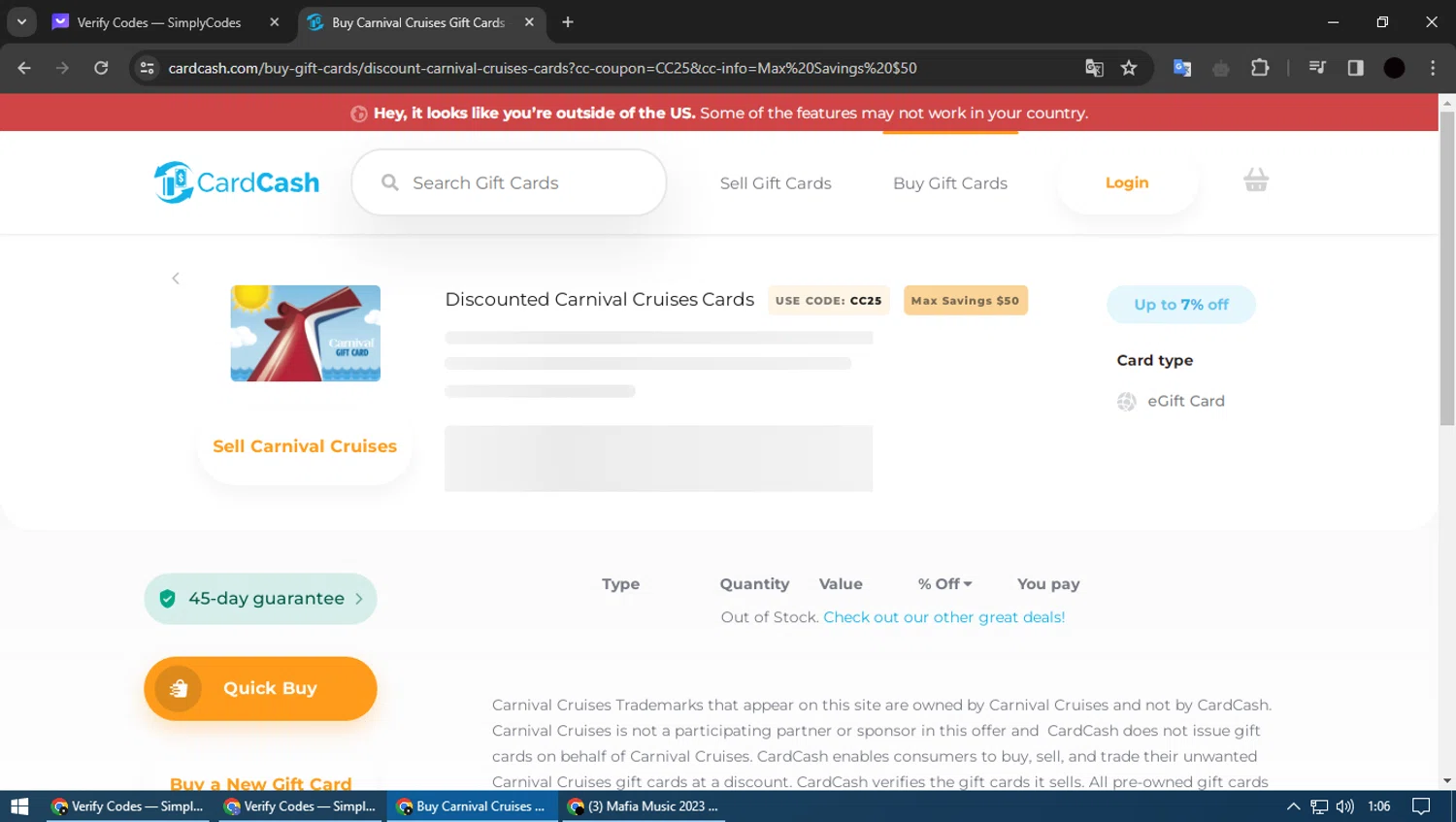
Task: Click the guarantee shield icon
Action: [x=167, y=599]
